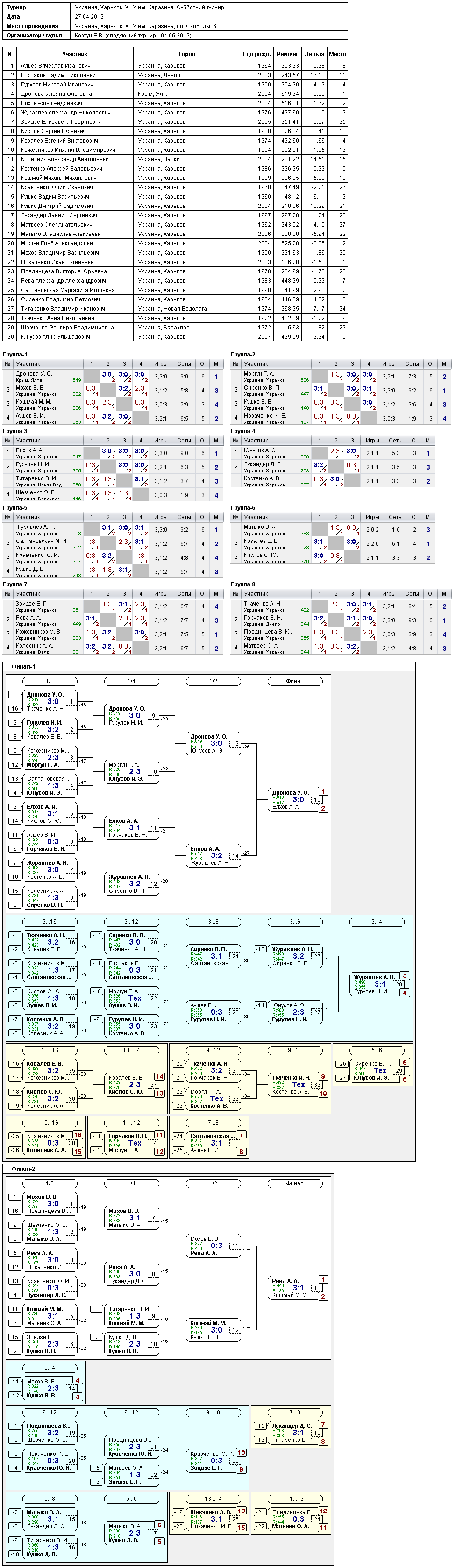Viewport: 456px width, 1568px height.
Task: Click the row 'Дронова Ульяна Олеговна'
Action: point(175,94)
